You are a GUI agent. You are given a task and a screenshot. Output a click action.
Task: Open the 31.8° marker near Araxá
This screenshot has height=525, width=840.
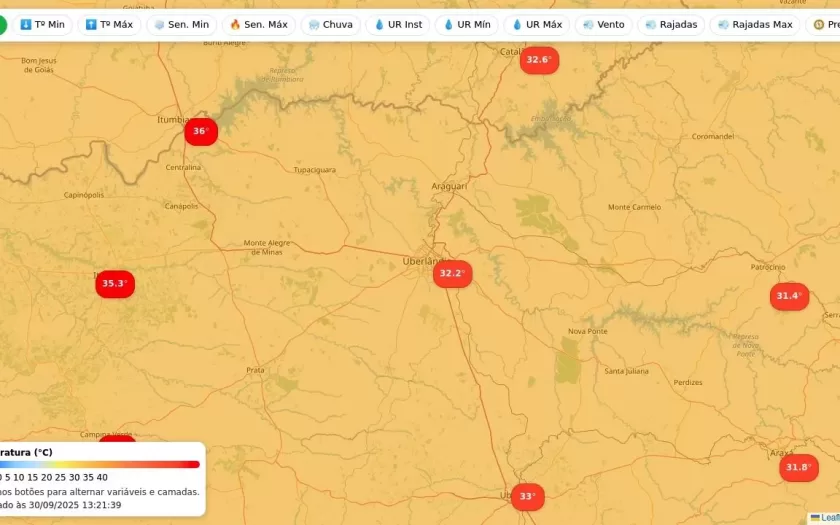pyautogui.click(x=798, y=468)
